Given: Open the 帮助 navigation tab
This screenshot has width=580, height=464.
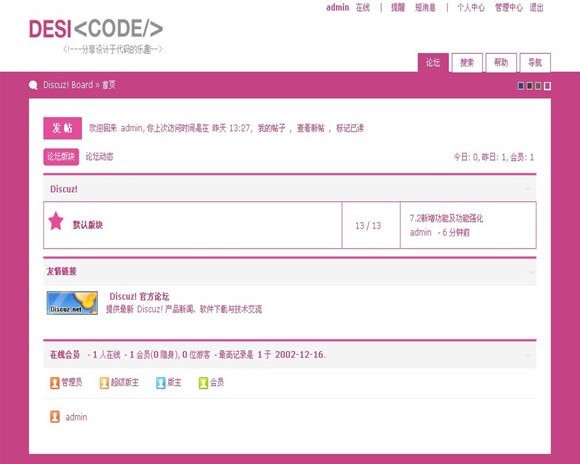Looking at the screenshot, I should (x=501, y=63).
